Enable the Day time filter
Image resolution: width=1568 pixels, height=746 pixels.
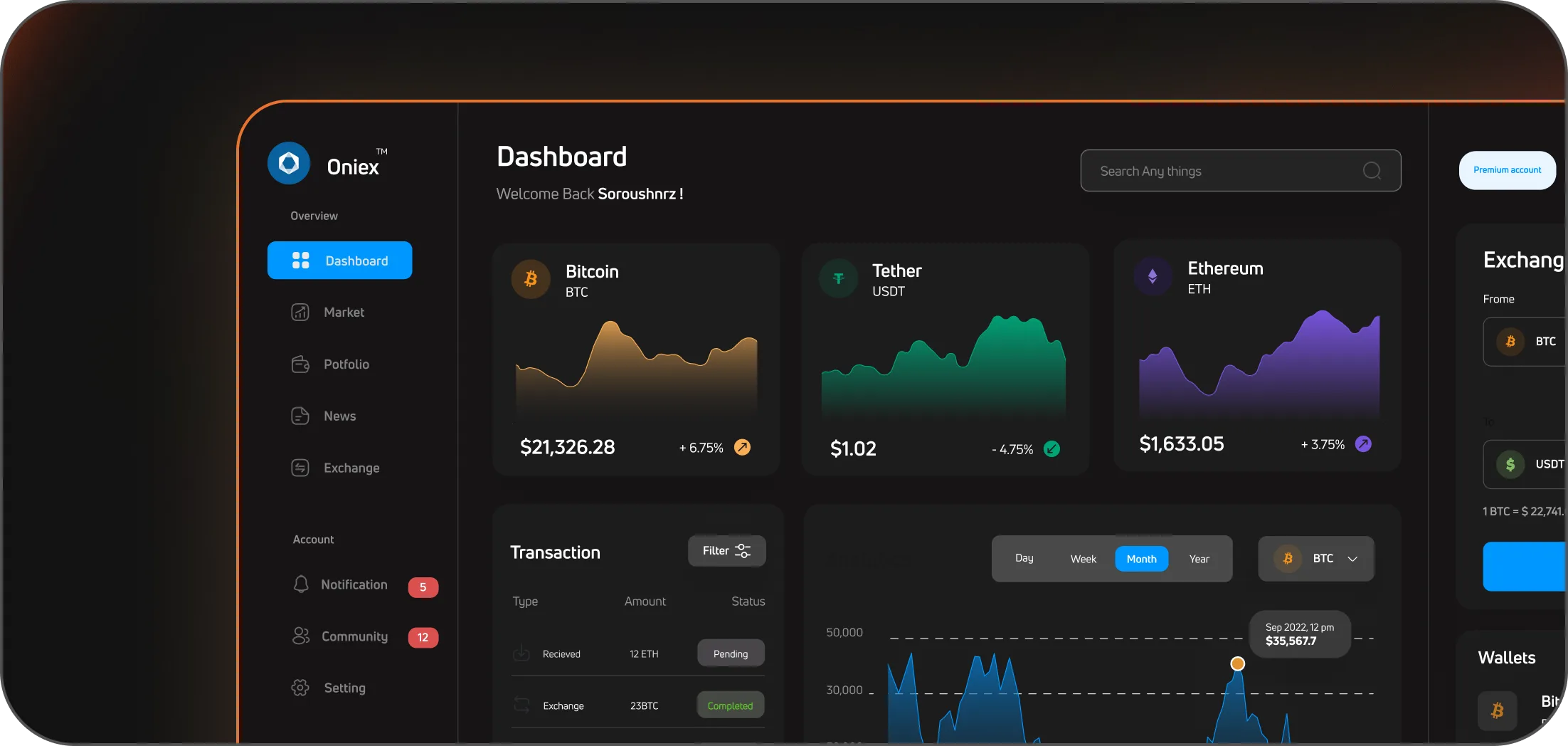point(1024,559)
